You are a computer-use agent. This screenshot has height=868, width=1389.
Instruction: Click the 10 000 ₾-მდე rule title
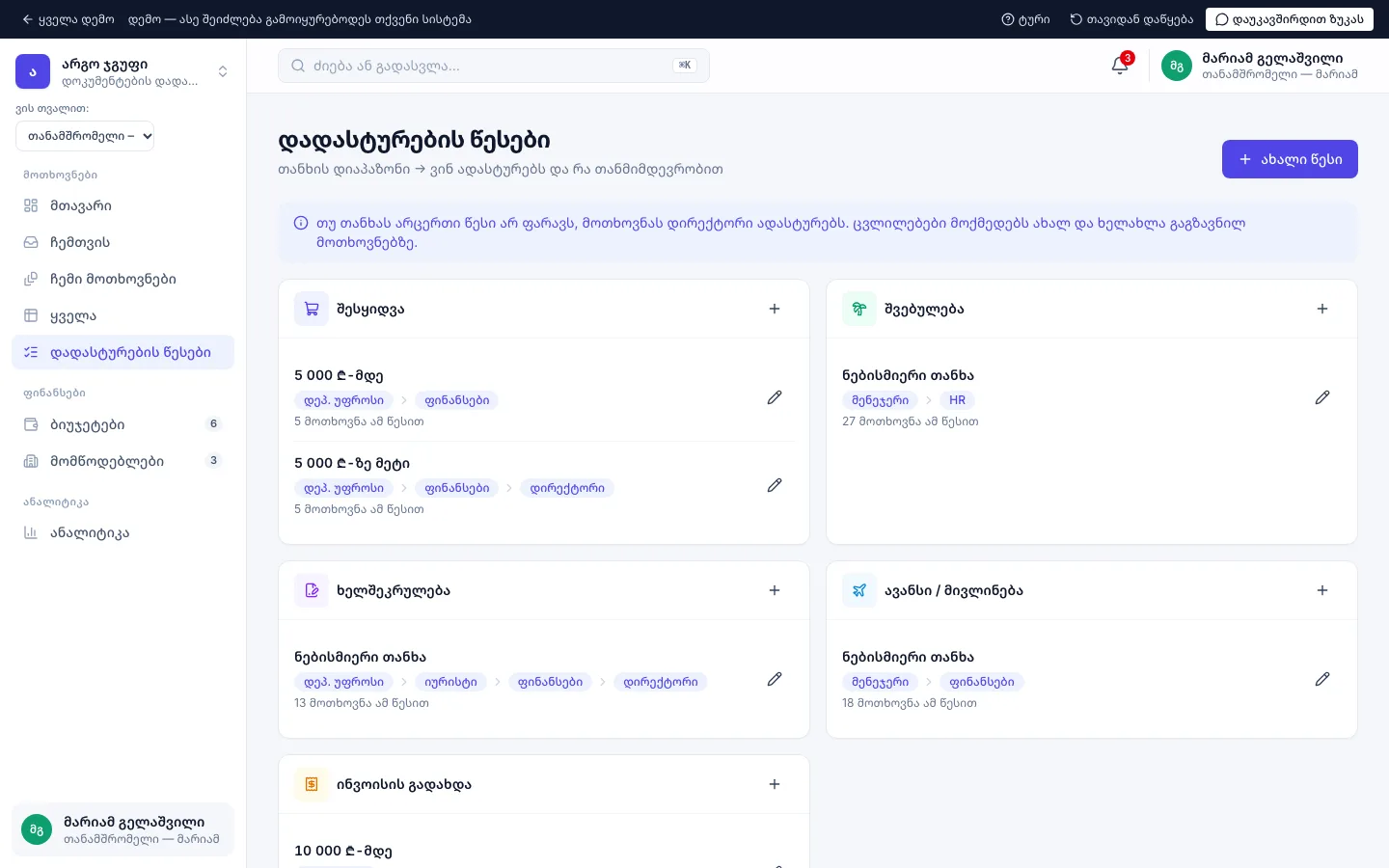[343, 851]
